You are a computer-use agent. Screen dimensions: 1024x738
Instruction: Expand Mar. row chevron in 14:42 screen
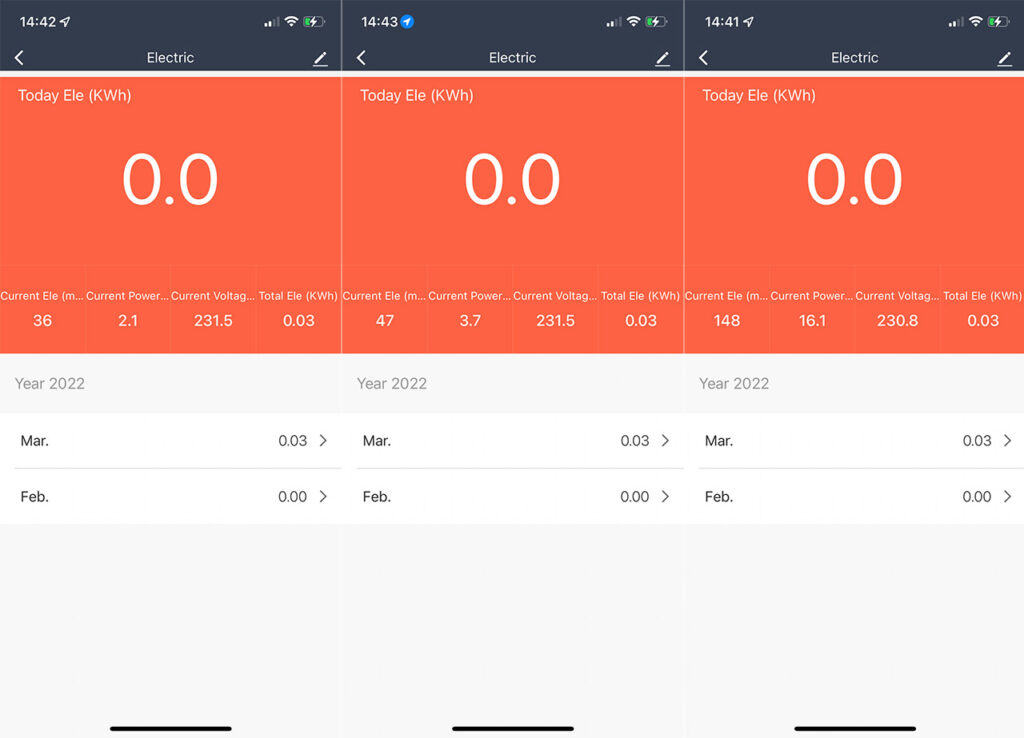323,441
